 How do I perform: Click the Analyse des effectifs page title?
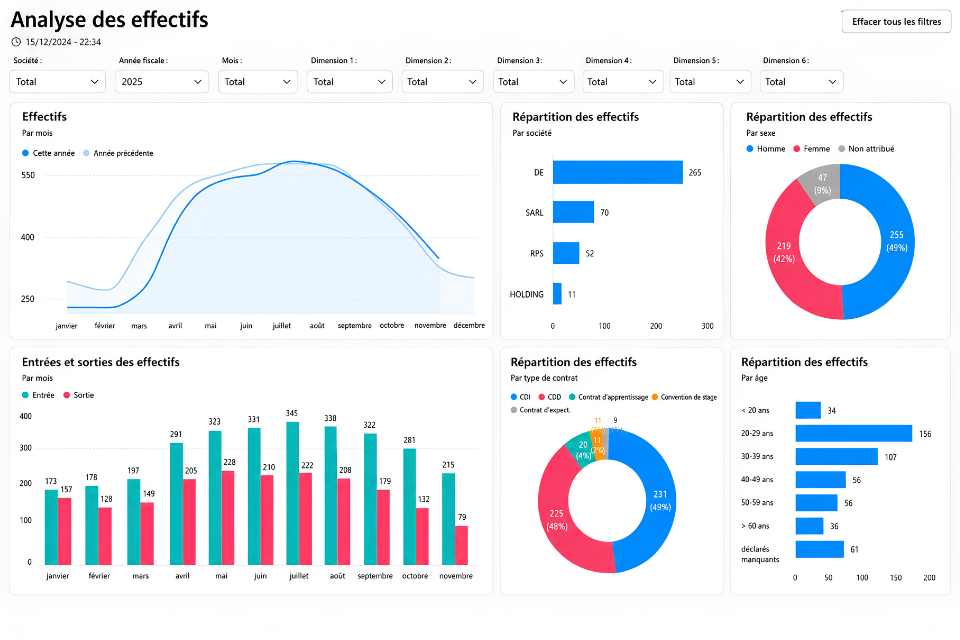110,20
